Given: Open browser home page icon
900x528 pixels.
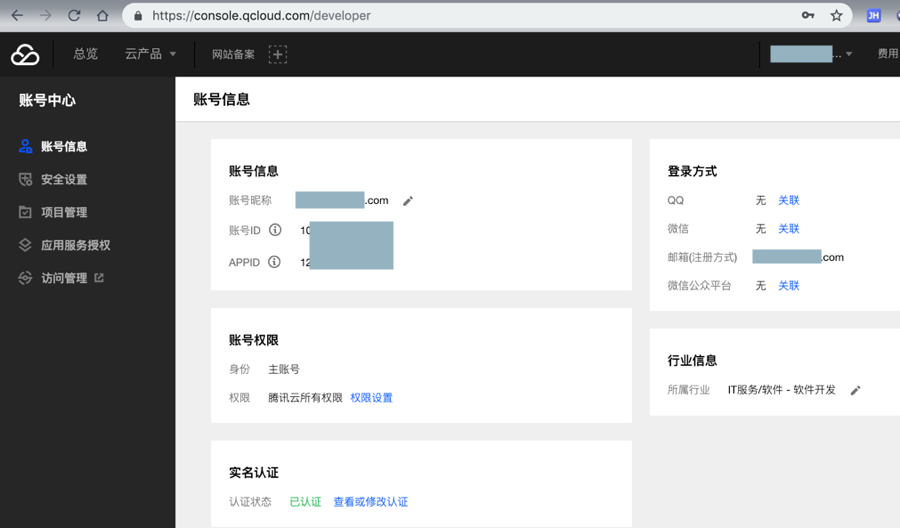Looking at the screenshot, I should click(102, 15).
